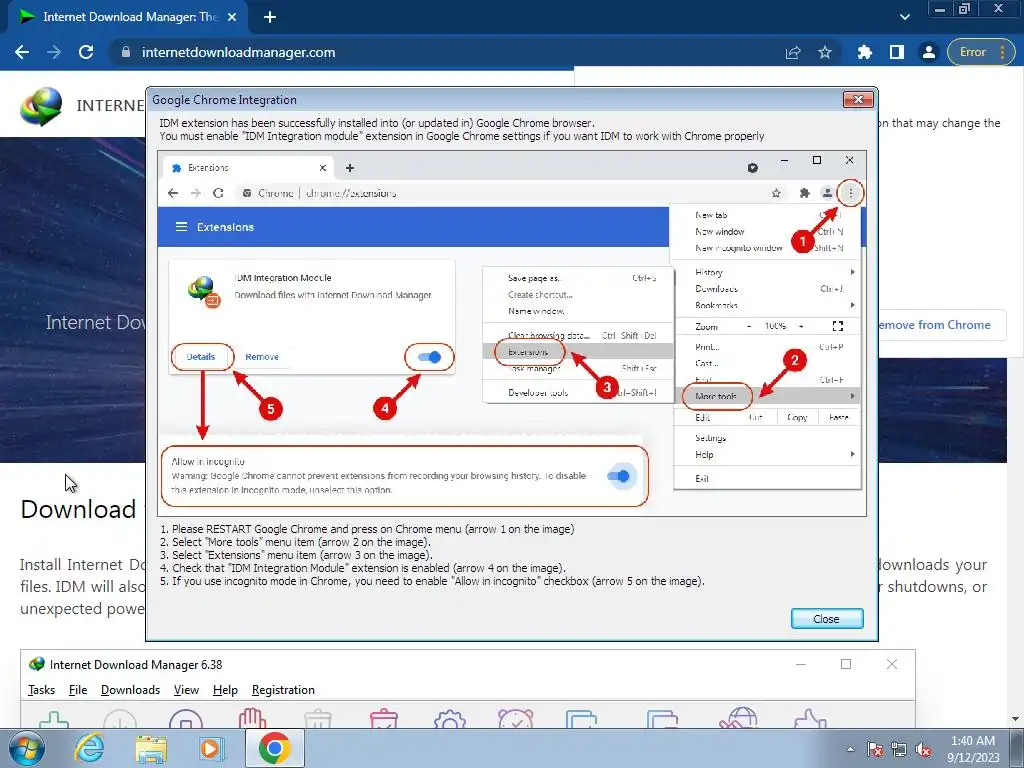Click the muted volume tray icon
1024x768 pixels.
[923, 749]
